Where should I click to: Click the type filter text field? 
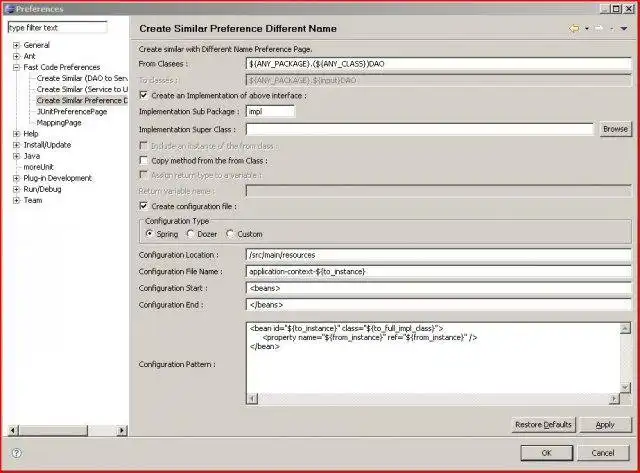(x=58, y=28)
